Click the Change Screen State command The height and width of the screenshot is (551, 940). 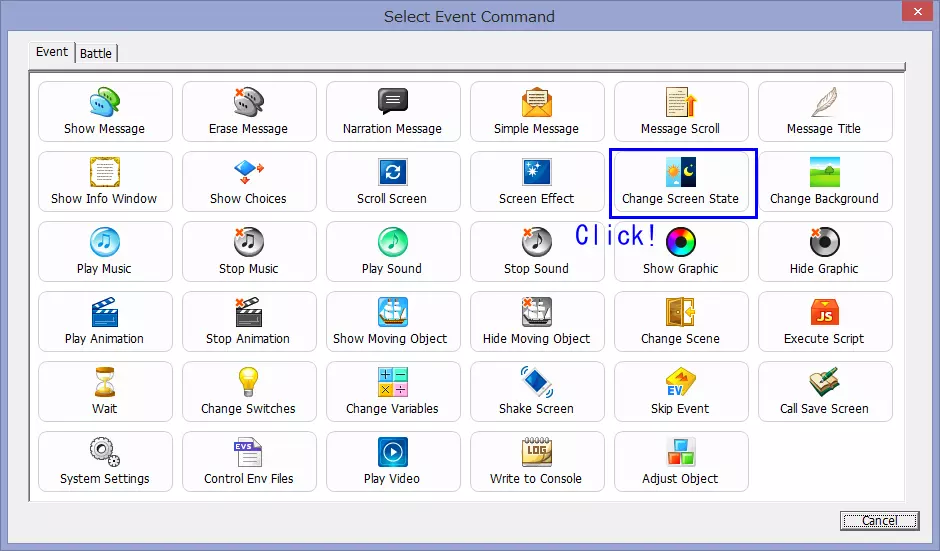681,182
